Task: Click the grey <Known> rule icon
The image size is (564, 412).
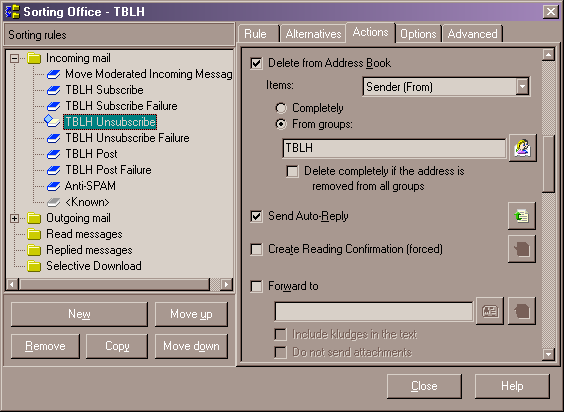Action: (x=54, y=202)
